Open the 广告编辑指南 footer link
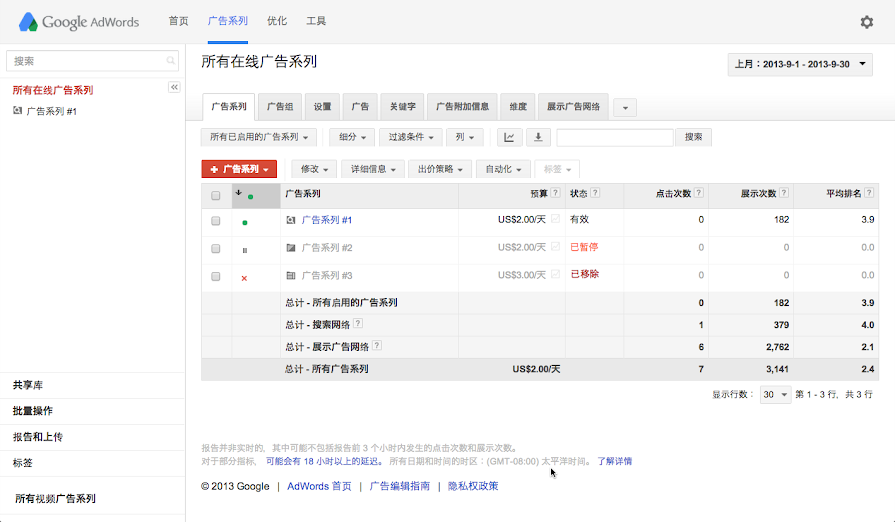The image size is (895, 522). point(400,486)
